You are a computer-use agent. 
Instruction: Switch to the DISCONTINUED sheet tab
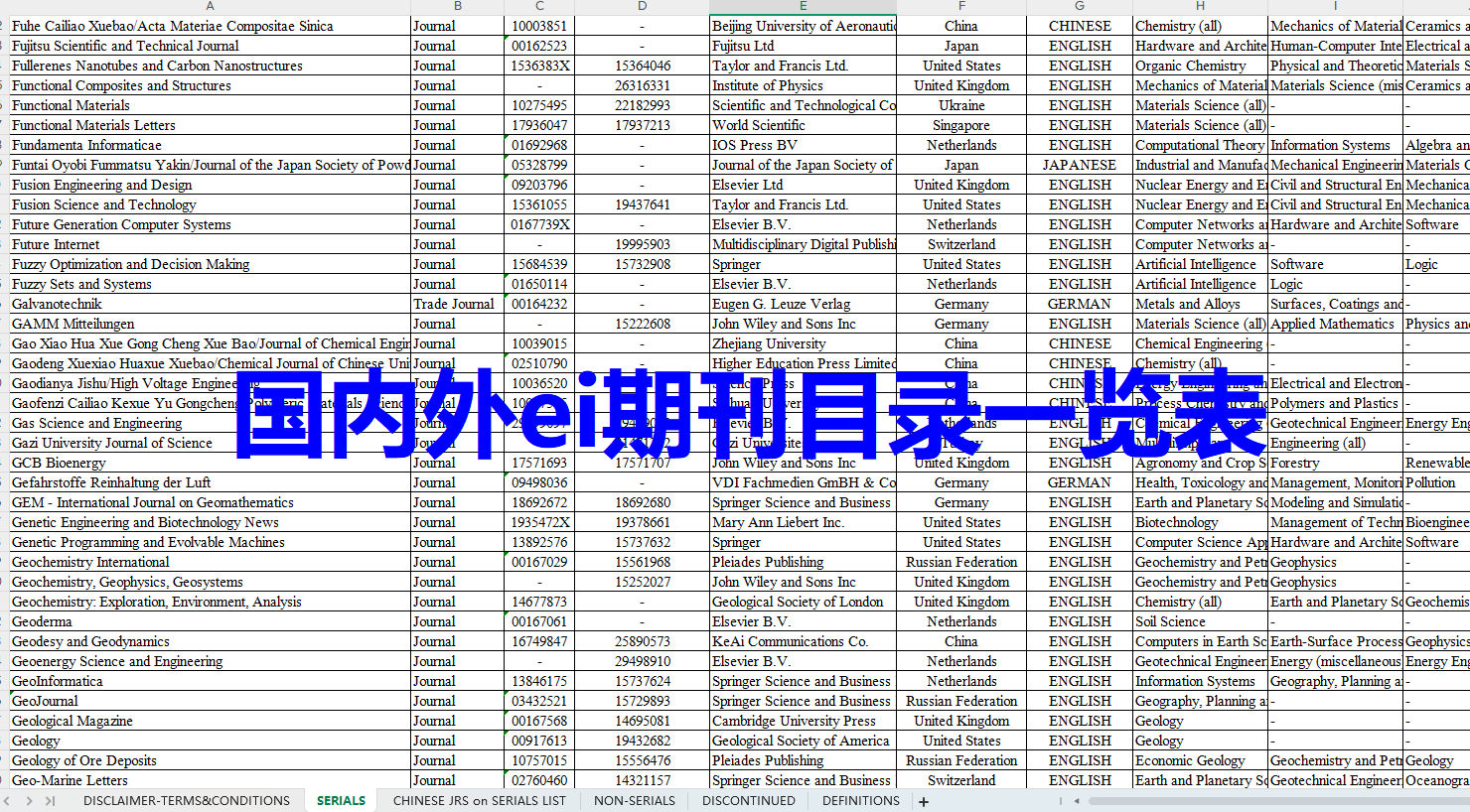[x=749, y=801]
